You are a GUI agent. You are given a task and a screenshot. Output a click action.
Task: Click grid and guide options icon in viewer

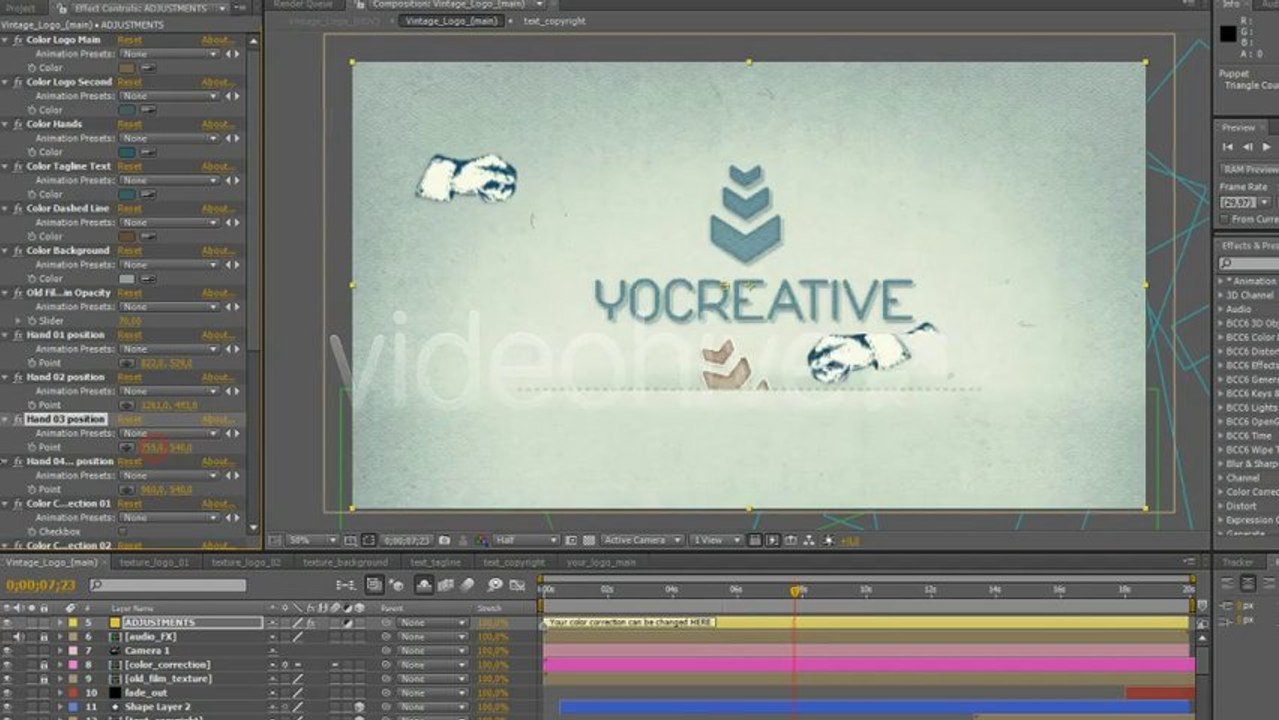click(x=350, y=540)
